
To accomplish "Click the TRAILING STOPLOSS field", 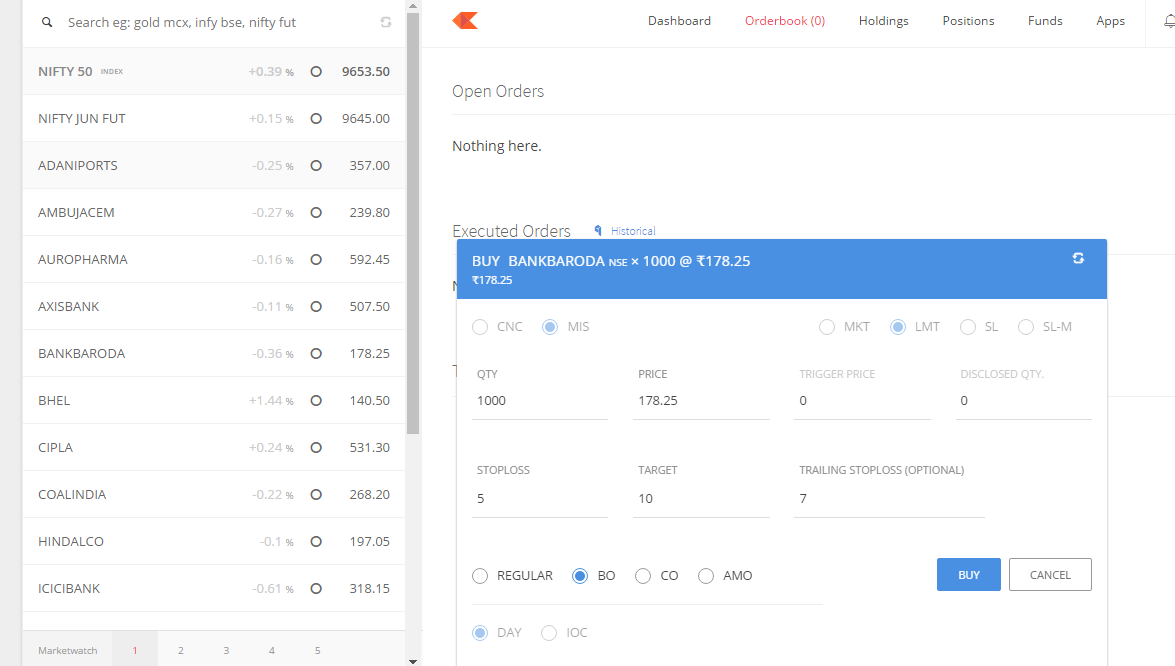I will coord(889,499).
